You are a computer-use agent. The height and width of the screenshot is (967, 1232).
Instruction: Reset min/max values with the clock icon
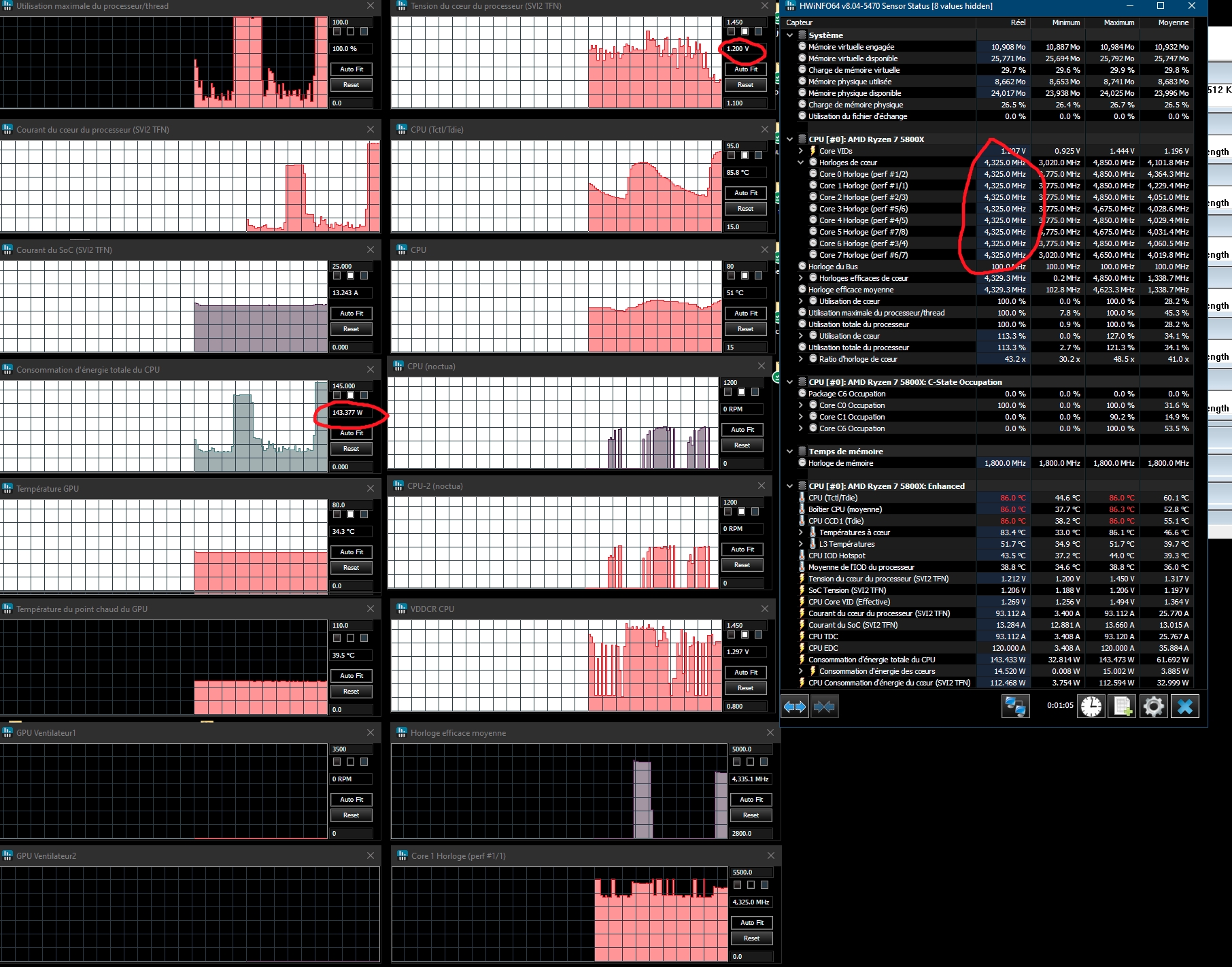pyautogui.click(x=1091, y=707)
